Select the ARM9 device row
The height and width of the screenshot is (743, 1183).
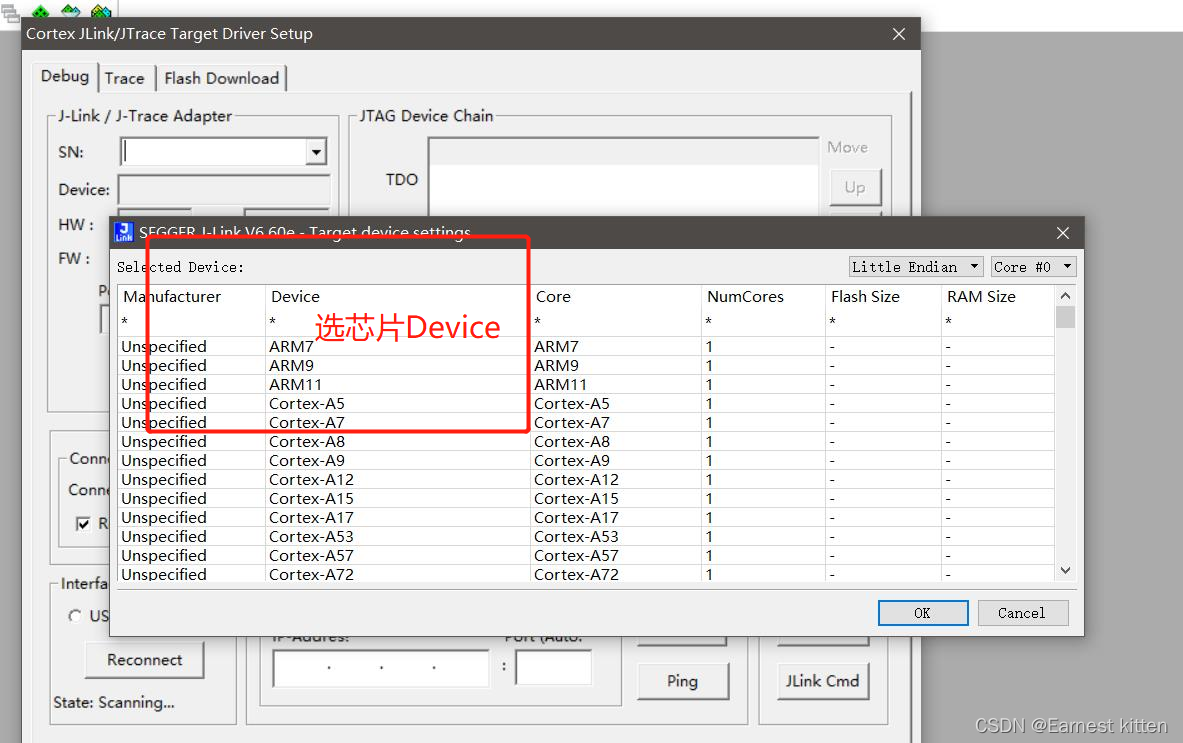586,365
